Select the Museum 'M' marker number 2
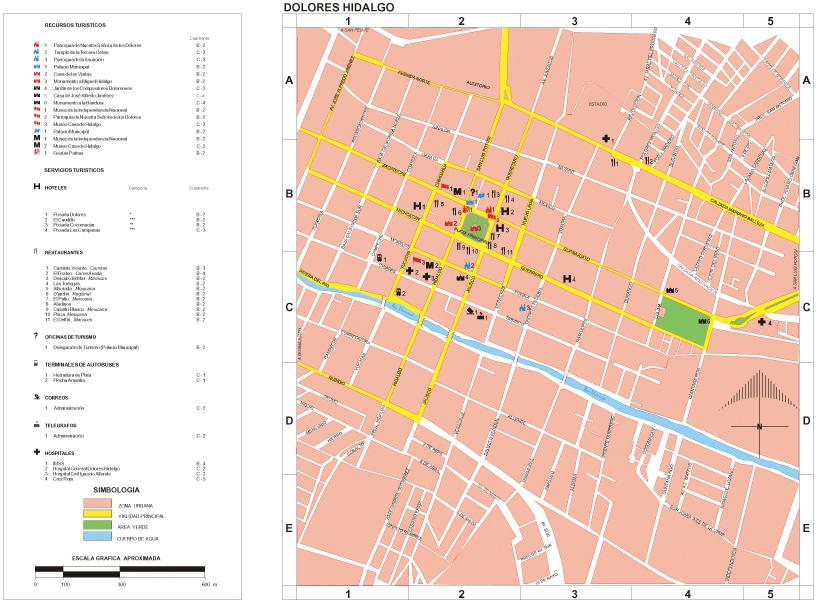This screenshot has width=817, height=606. 429,265
